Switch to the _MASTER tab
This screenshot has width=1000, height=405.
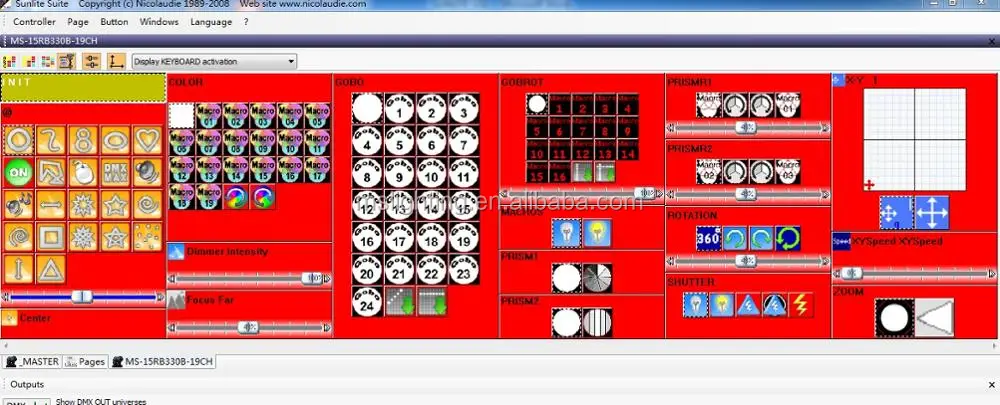[32, 361]
